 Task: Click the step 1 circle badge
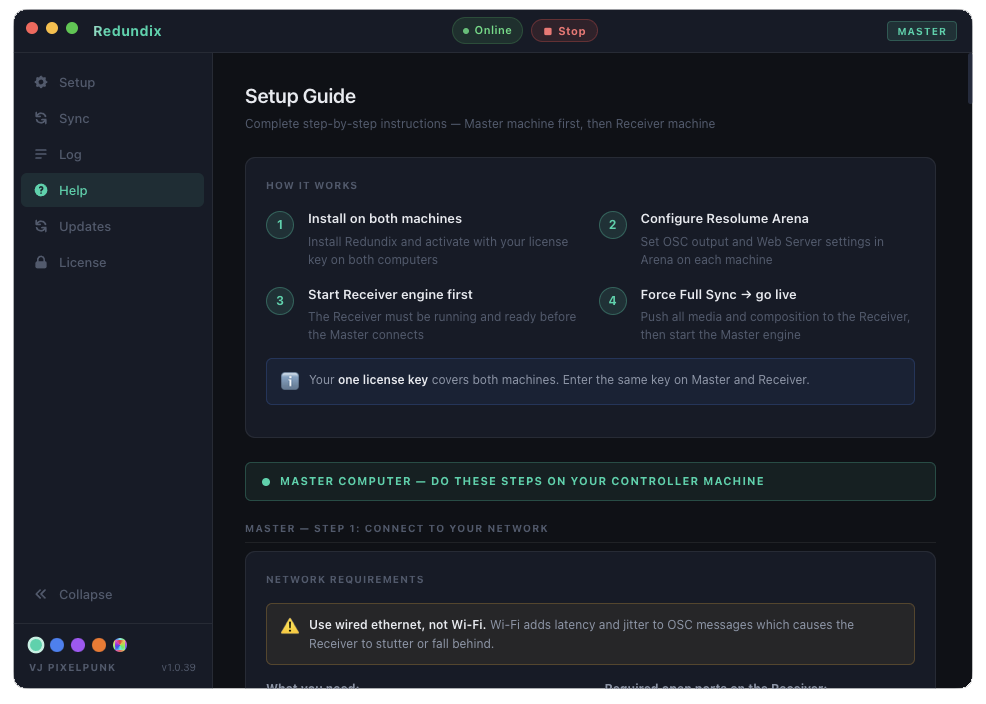pyautogui.click(x=280, y=225)
